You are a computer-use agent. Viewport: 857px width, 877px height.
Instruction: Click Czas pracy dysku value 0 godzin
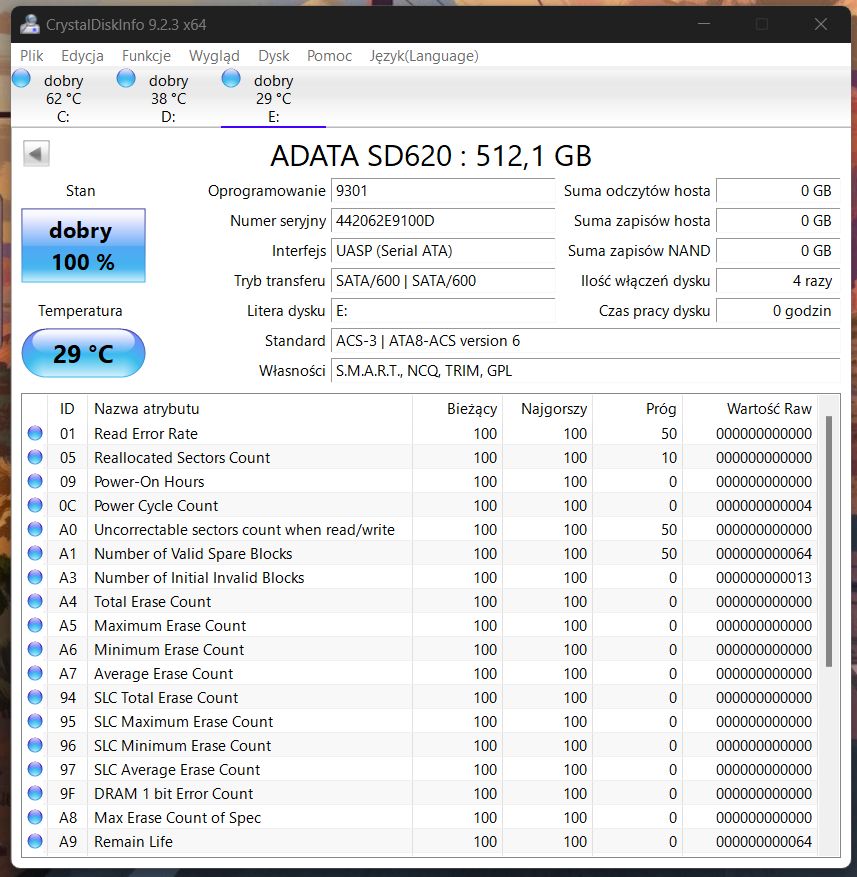778,311
